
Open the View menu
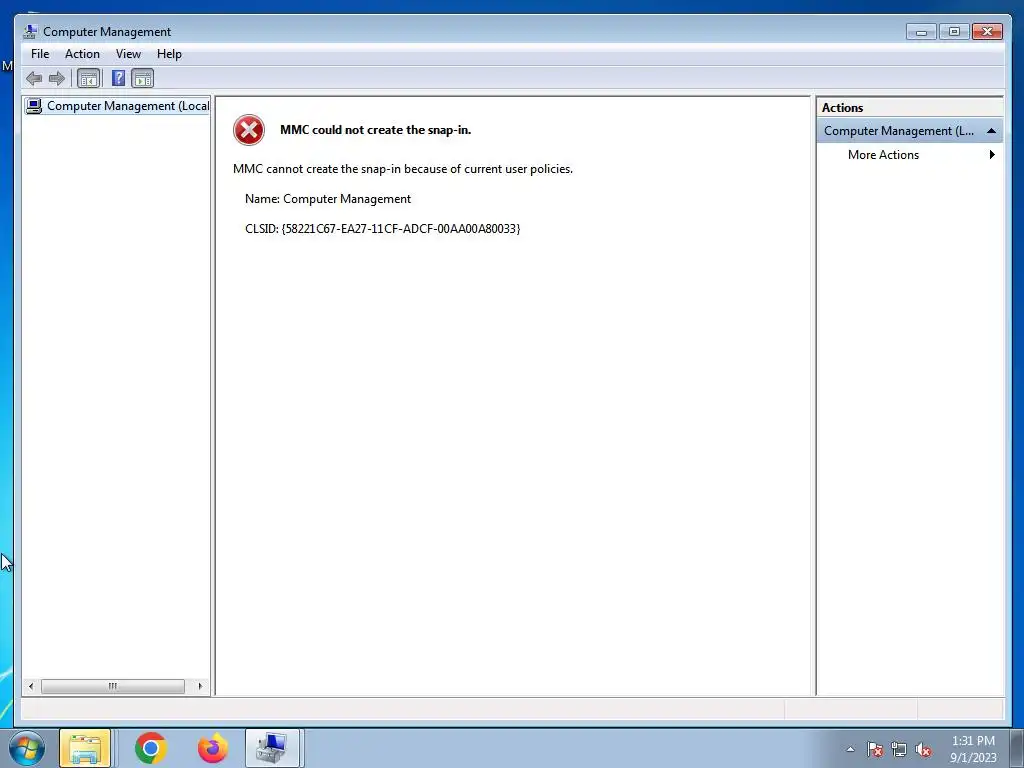[128, 54]
